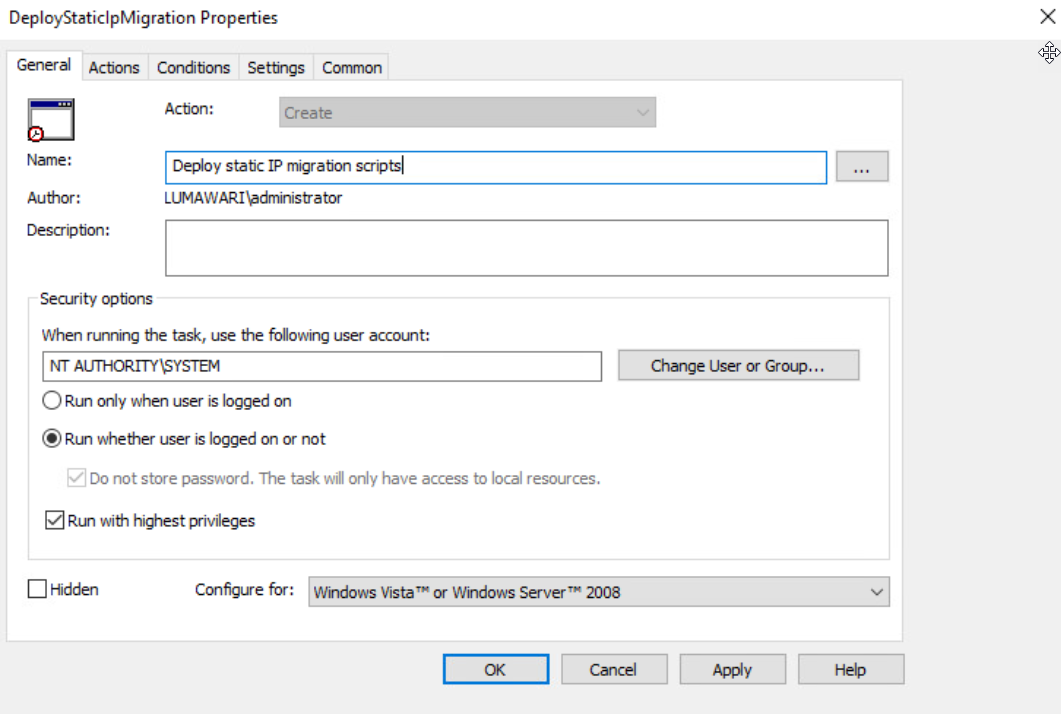
Task: Click the OK button
Action: [x=495, y=670]
